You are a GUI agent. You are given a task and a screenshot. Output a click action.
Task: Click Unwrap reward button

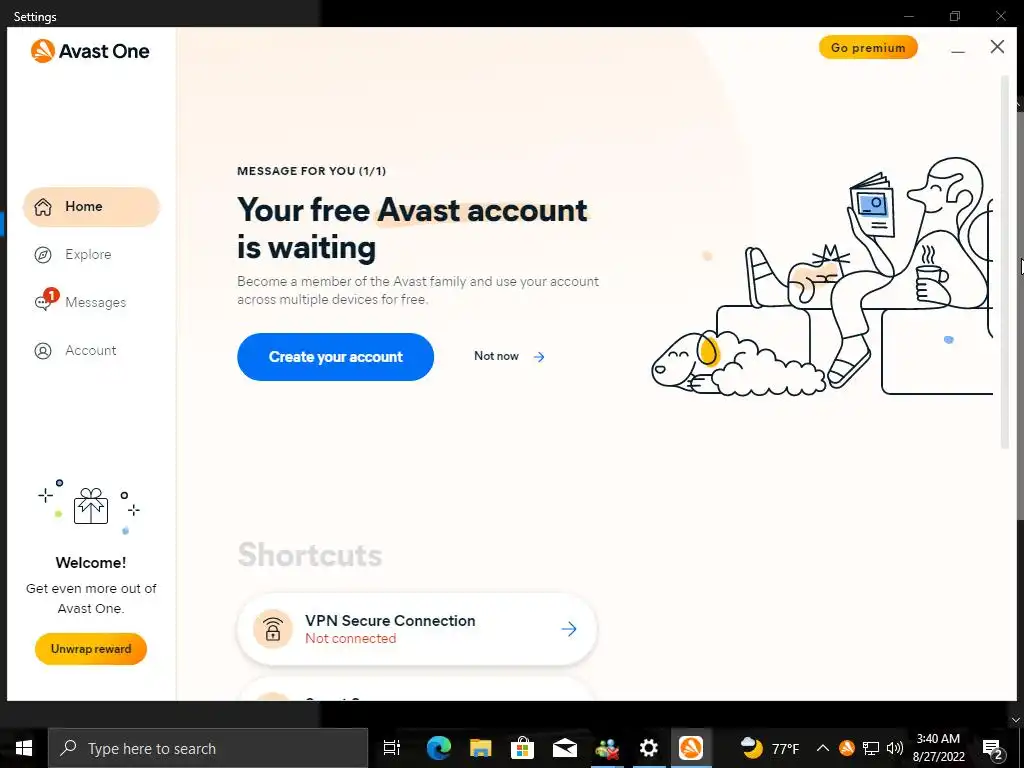[91, 648]
